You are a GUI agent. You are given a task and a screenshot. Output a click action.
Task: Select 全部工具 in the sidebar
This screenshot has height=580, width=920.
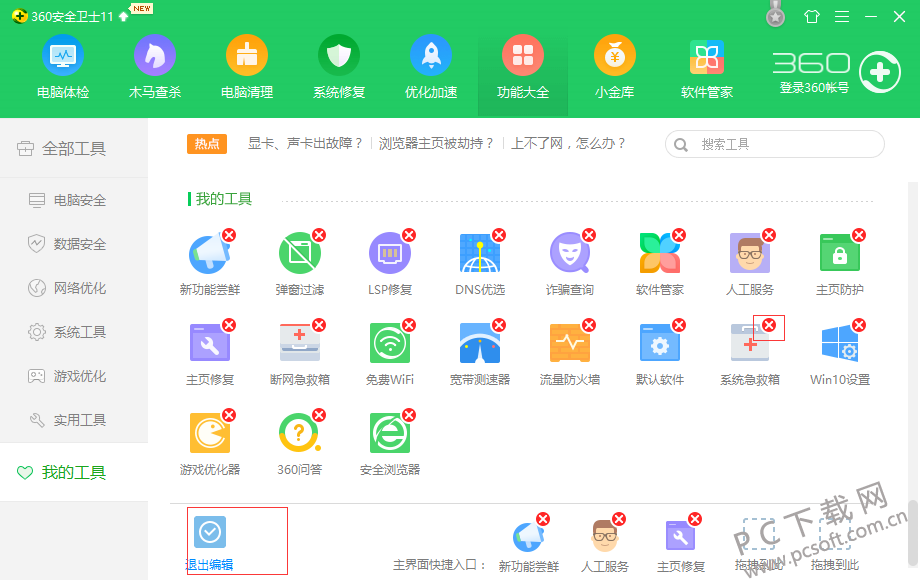74,149
